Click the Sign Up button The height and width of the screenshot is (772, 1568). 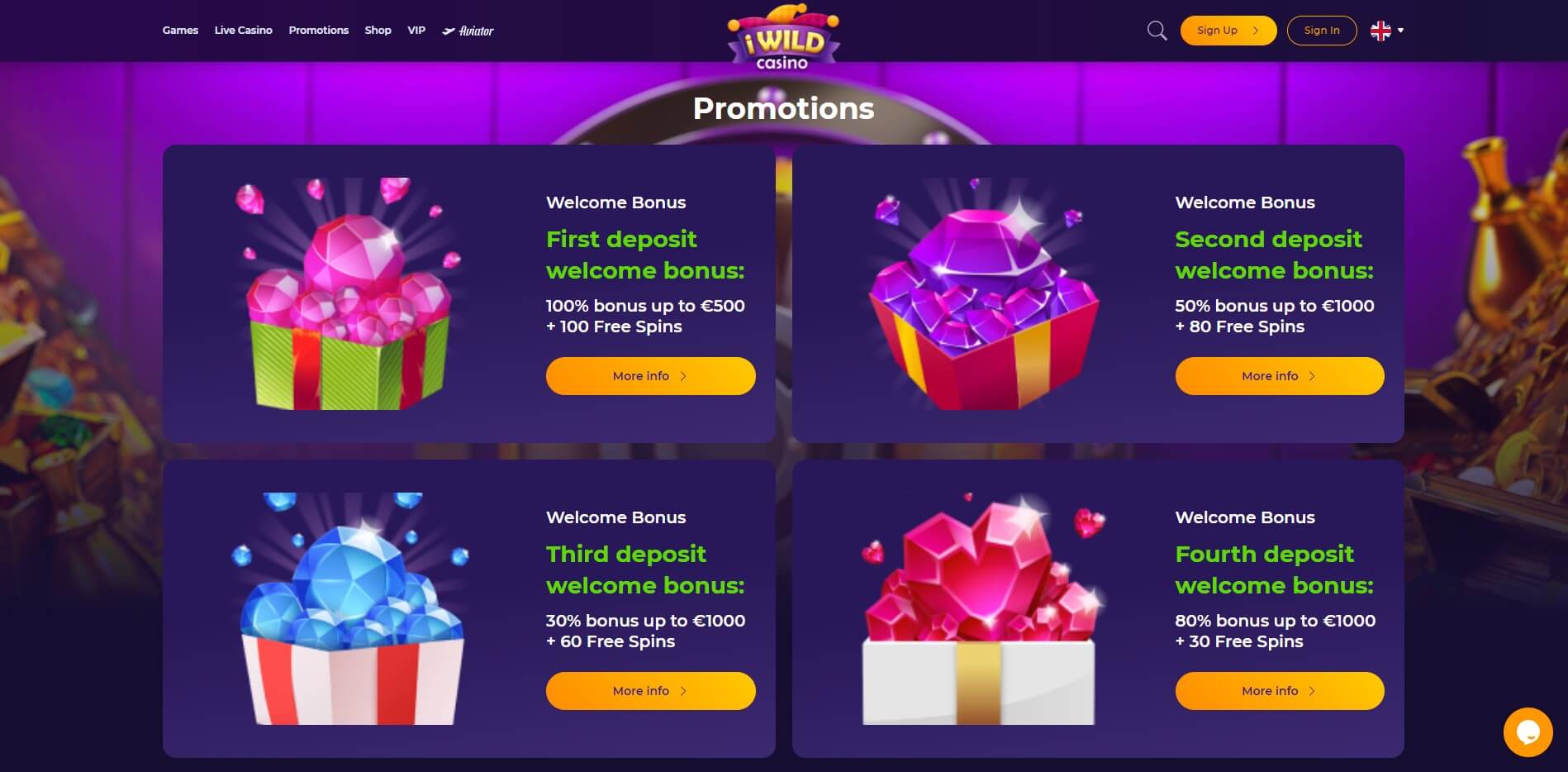pos(1228,31)
